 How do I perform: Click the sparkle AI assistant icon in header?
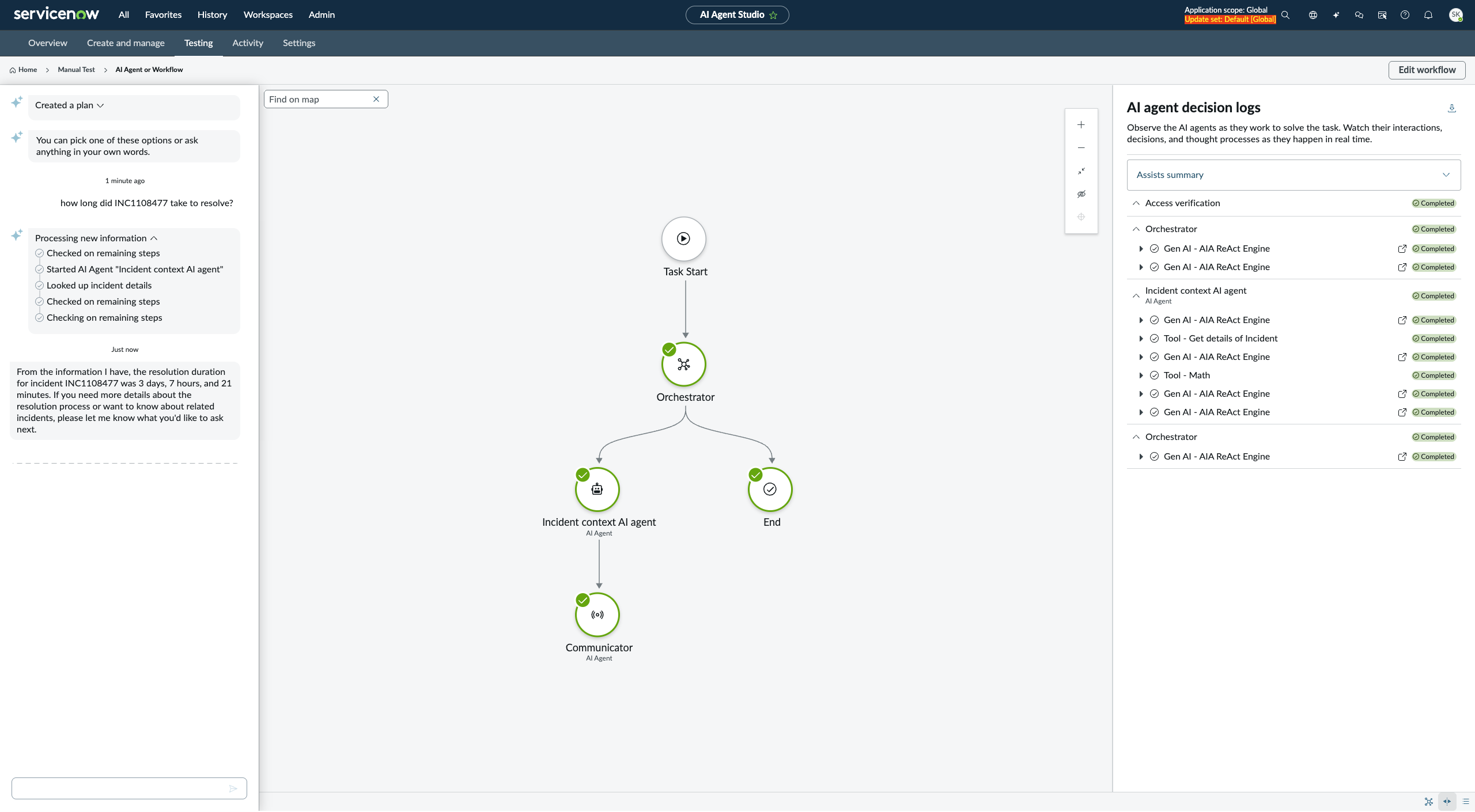[x=1336, y=15]
